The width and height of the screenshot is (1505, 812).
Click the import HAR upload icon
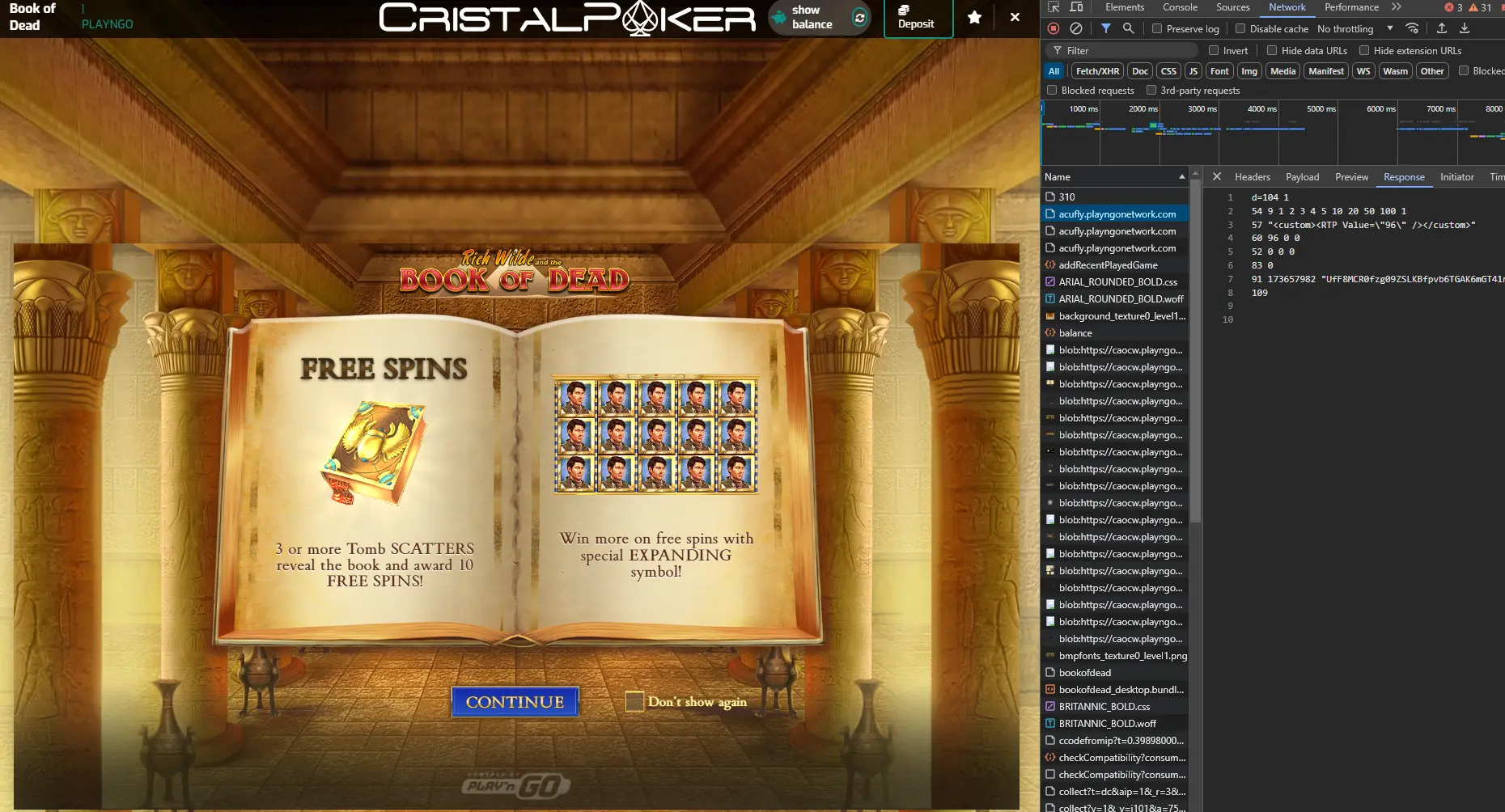click(x=1442, y=28)
